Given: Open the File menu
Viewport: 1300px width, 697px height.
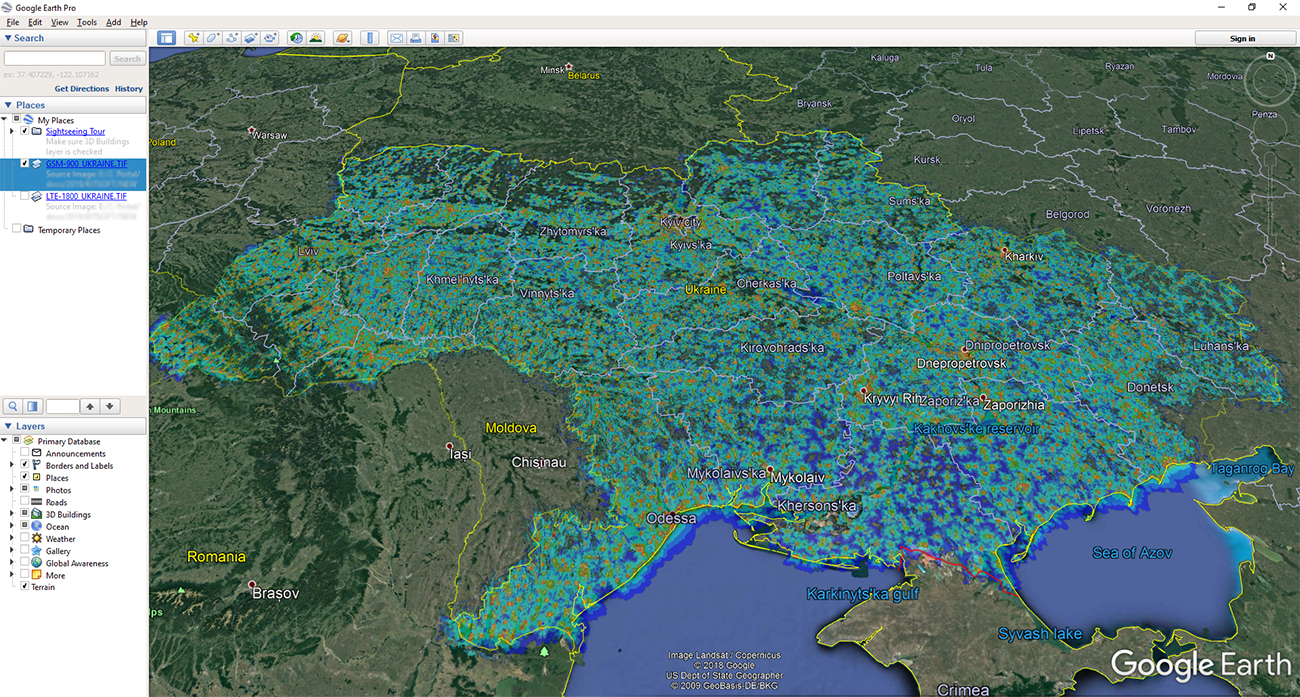Looking at the screenshot, I should (x=13, y=22).
